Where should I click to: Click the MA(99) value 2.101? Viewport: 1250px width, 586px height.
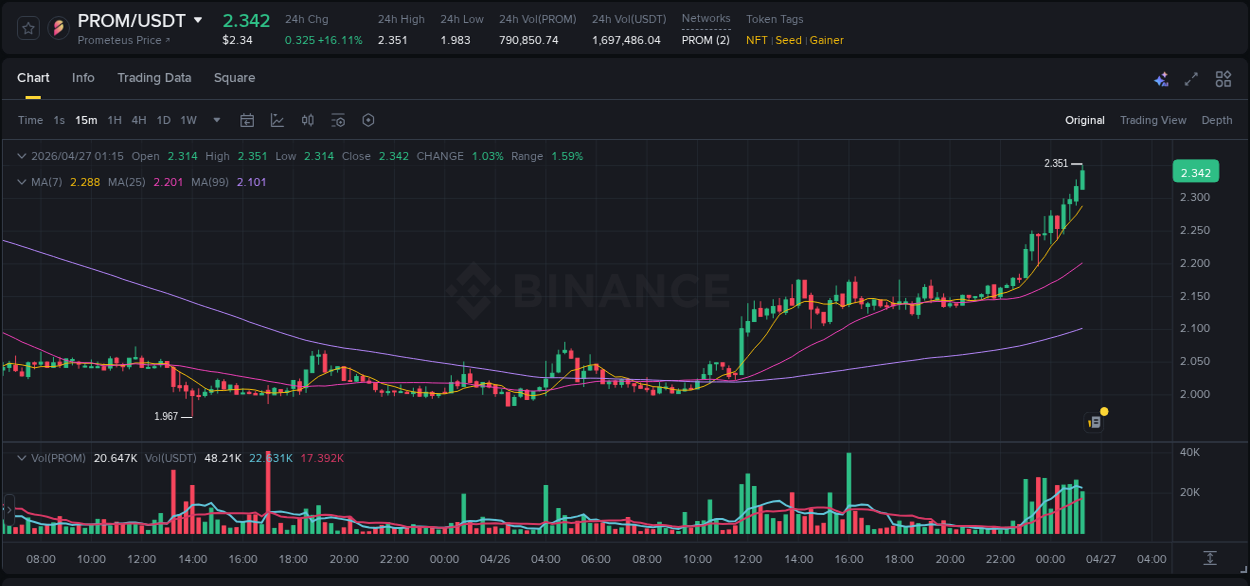(252, 182)
